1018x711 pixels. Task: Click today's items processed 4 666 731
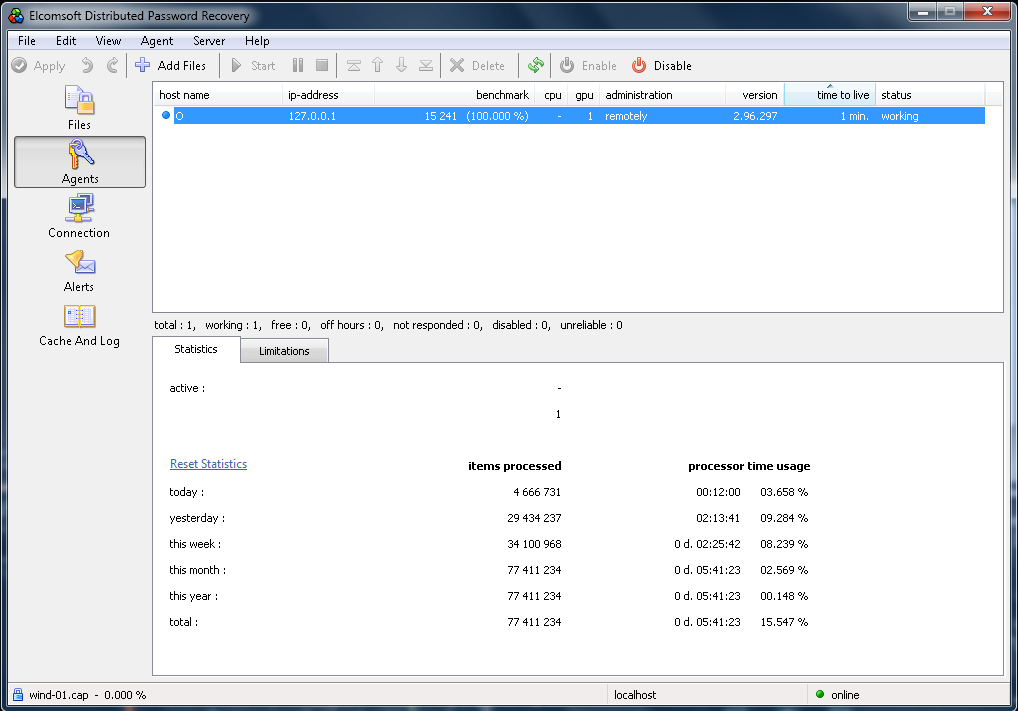537,492
